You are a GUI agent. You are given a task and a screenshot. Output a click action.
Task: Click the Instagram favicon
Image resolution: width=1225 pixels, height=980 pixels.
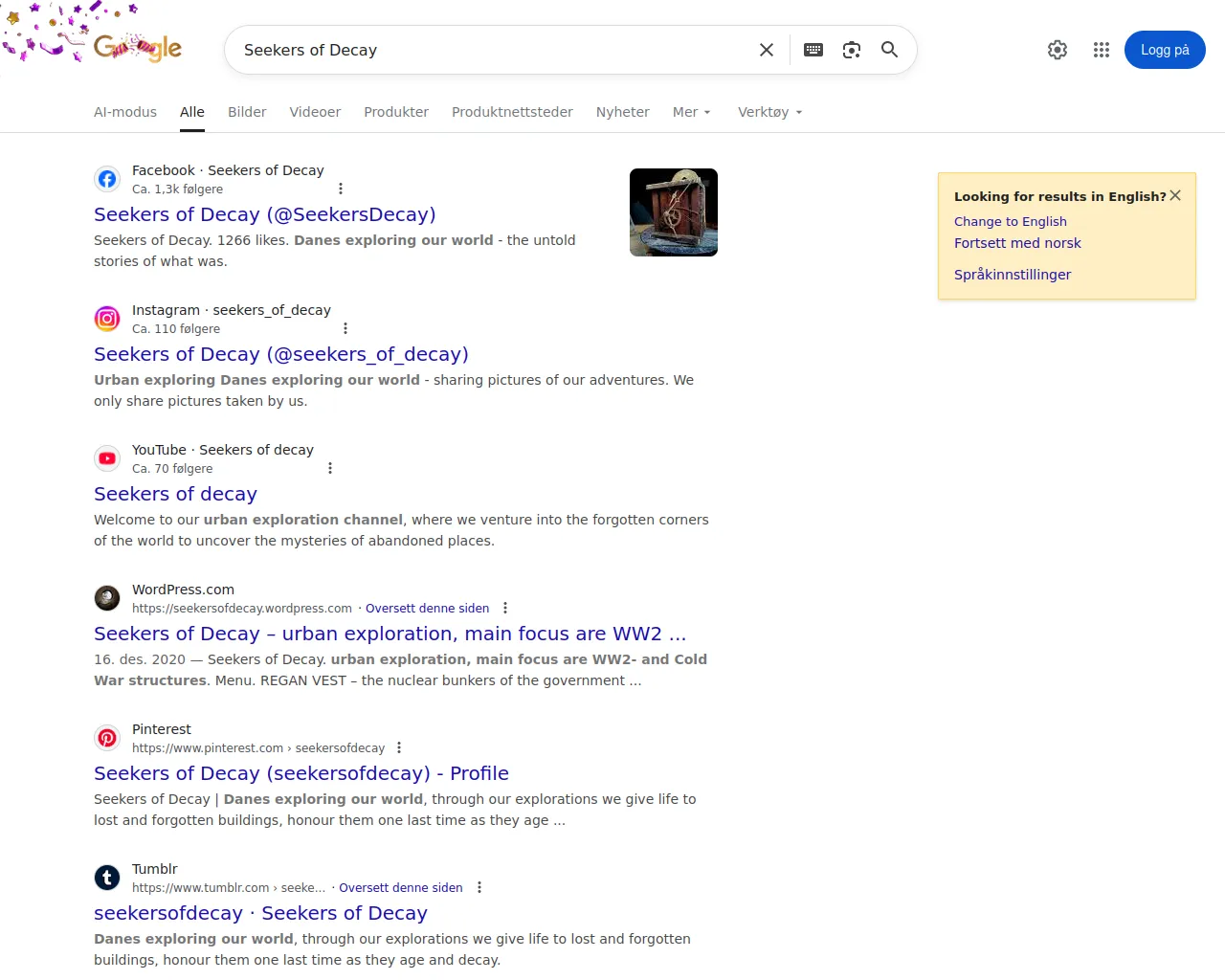point(107,319)
